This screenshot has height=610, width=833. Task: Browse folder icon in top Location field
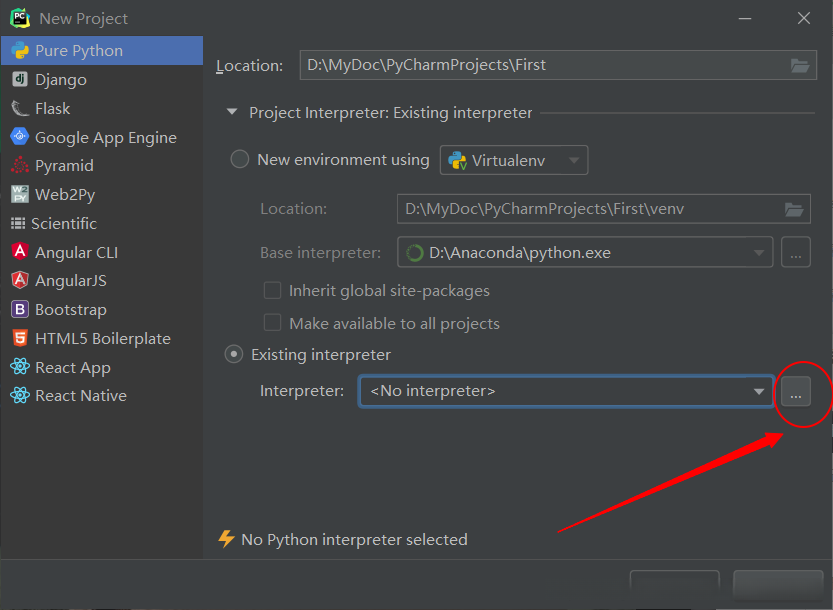click(799, 65)
